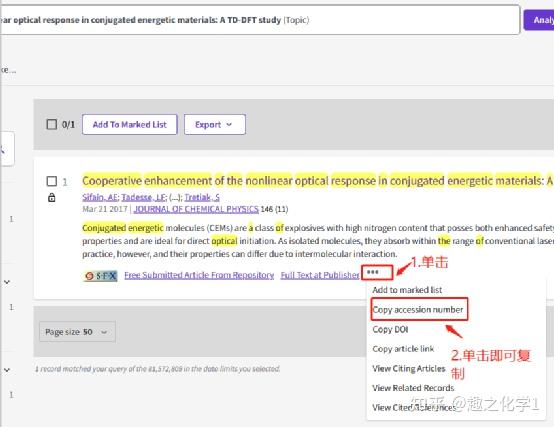The width and height of the screenshot is (554, 427).
Task: Click the purple Analyze button
Action: coord(539,20)
